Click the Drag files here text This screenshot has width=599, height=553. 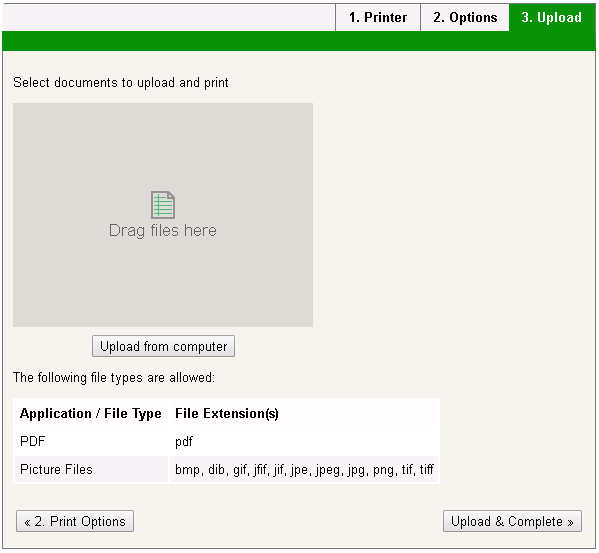click(x=163, y=231)
